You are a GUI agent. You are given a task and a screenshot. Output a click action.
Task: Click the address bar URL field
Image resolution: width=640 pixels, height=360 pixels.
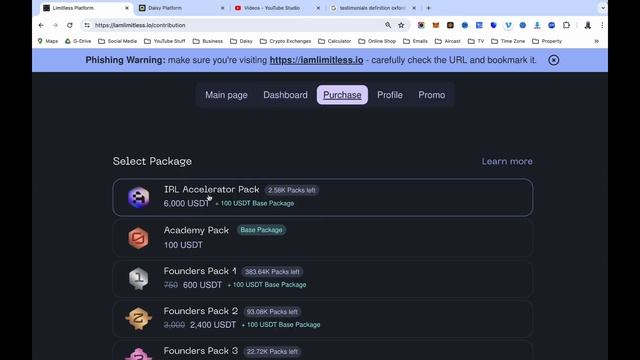point(237,25)
